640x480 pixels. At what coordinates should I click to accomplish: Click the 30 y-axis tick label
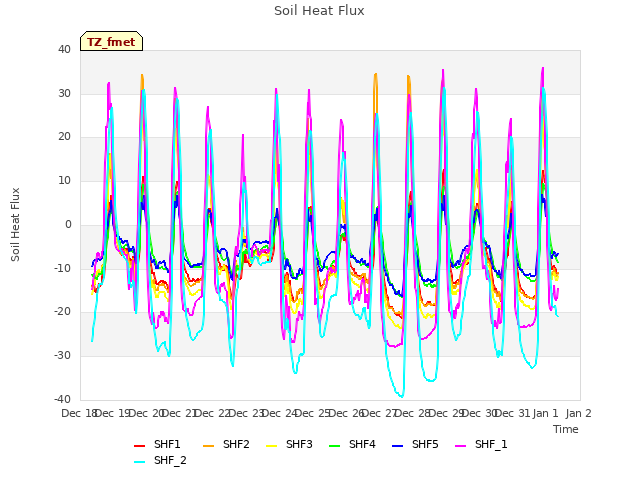(x=64, y=93)
